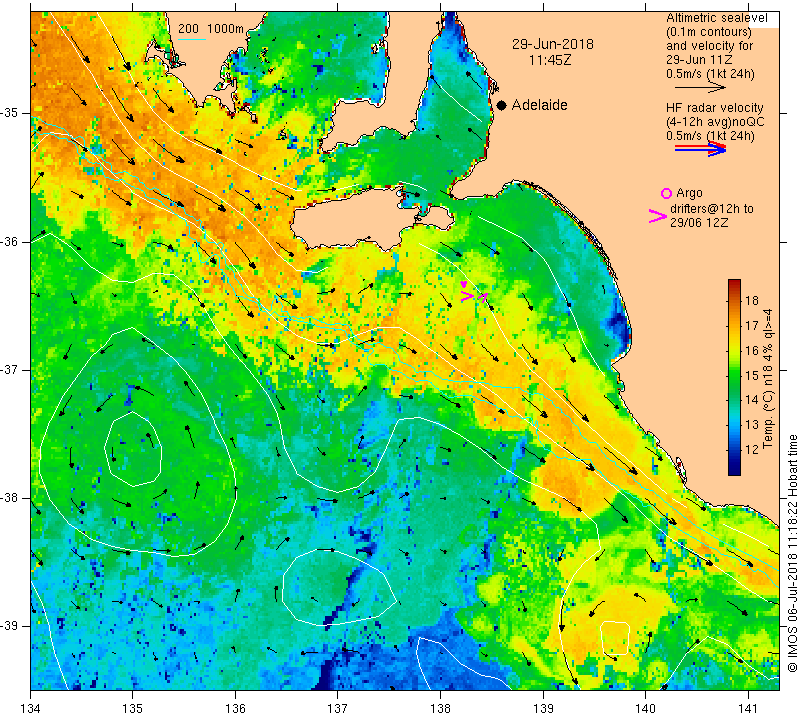Viewport: 800px width, 720px height.
Task: Click the Adelaide city label
Action: tap(539, 105)
